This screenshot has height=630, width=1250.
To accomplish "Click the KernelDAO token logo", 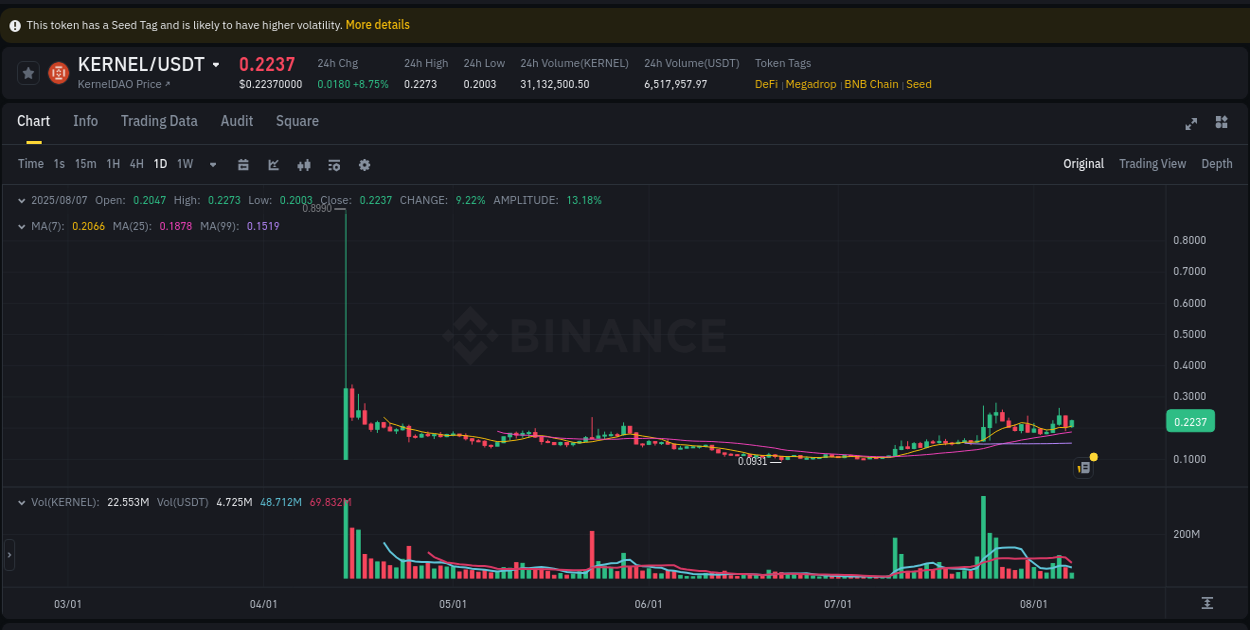I will [58, 73].
